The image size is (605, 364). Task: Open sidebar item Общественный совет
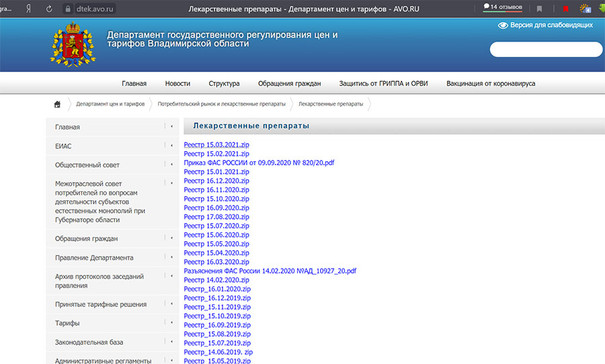pyautogui.click(x=87, y=165)
